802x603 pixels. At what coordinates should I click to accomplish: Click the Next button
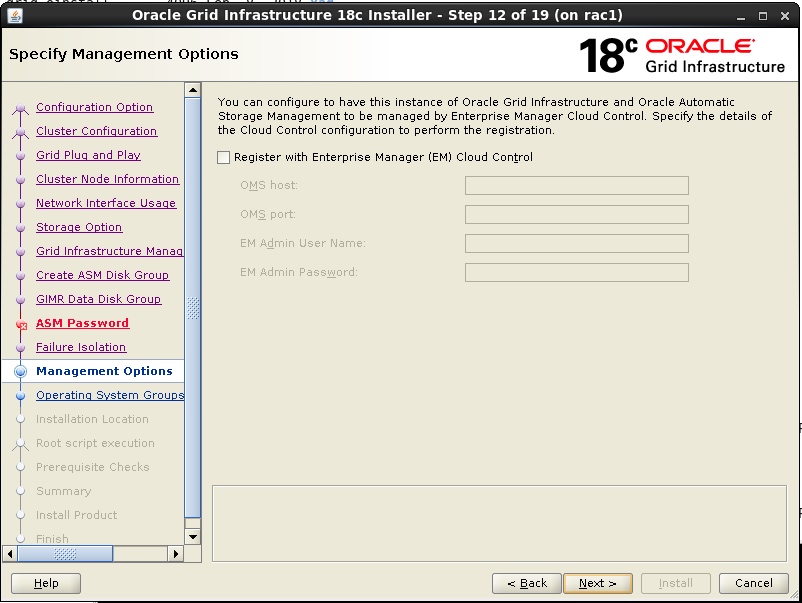(597, 583)
